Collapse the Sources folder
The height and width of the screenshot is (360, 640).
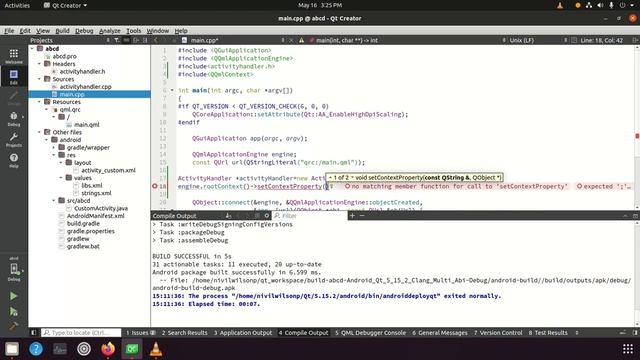point(40,79)
